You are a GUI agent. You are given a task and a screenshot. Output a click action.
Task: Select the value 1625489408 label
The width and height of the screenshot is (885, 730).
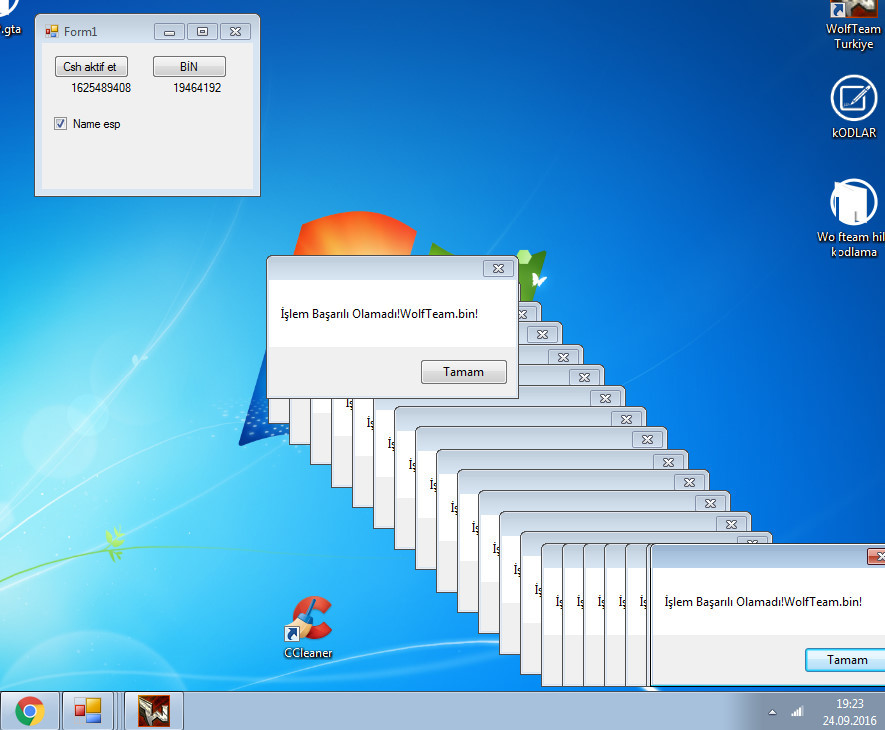pos(101,88)
